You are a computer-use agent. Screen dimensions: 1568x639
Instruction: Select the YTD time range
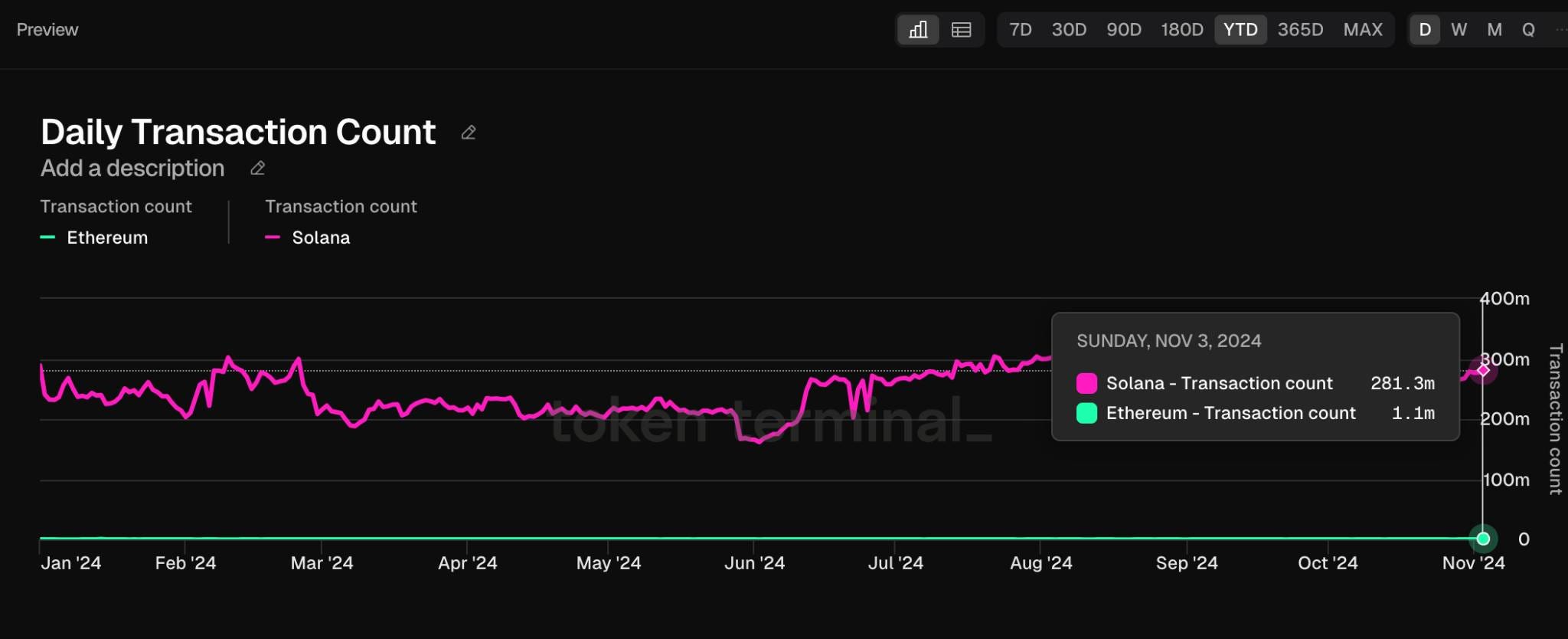(x=1240, y=30)
